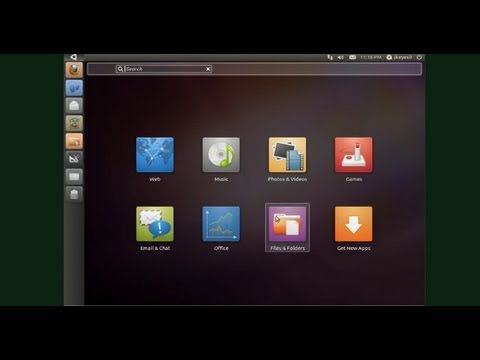The image size is (480, 360).
Task: Clear the search field with the X button
Action: [x=208, y=69]
